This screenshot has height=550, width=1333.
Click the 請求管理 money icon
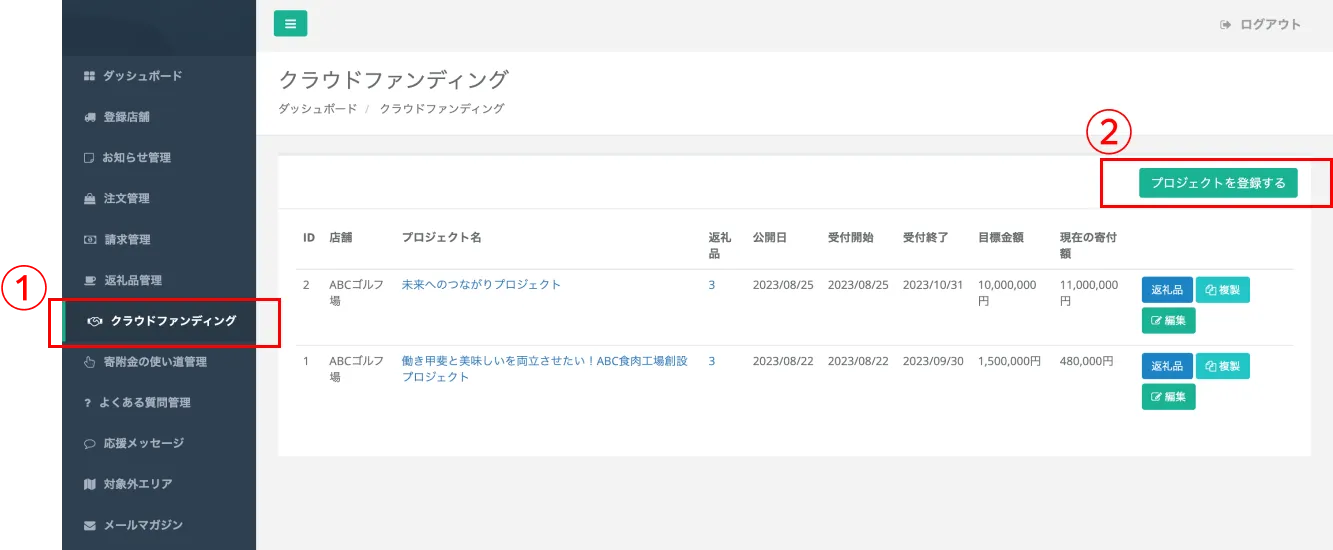(89, 240)
